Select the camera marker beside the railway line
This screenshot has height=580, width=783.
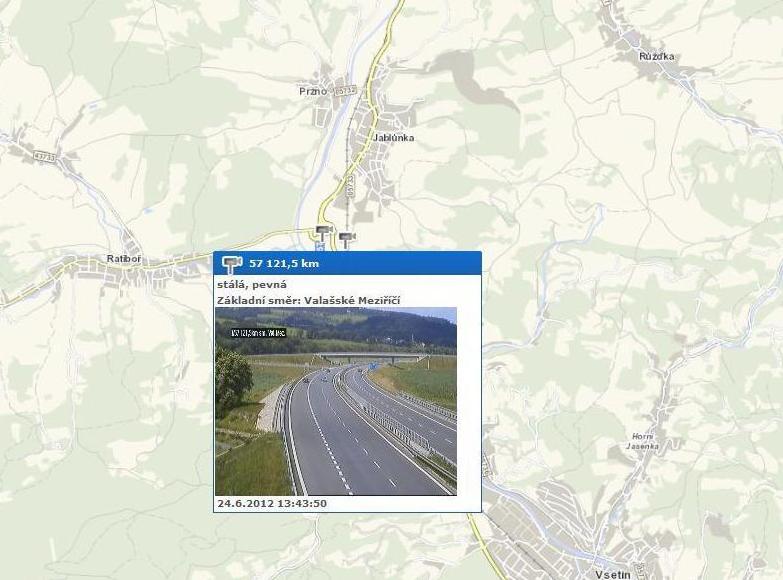(x=347, y=239)
